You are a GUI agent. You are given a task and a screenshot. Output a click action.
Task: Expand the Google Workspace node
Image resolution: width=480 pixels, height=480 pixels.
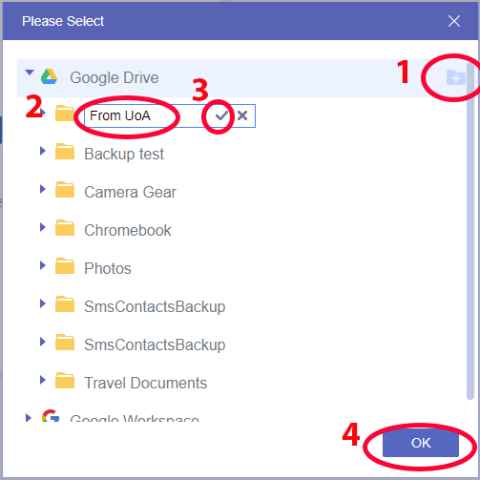point(28,418)
